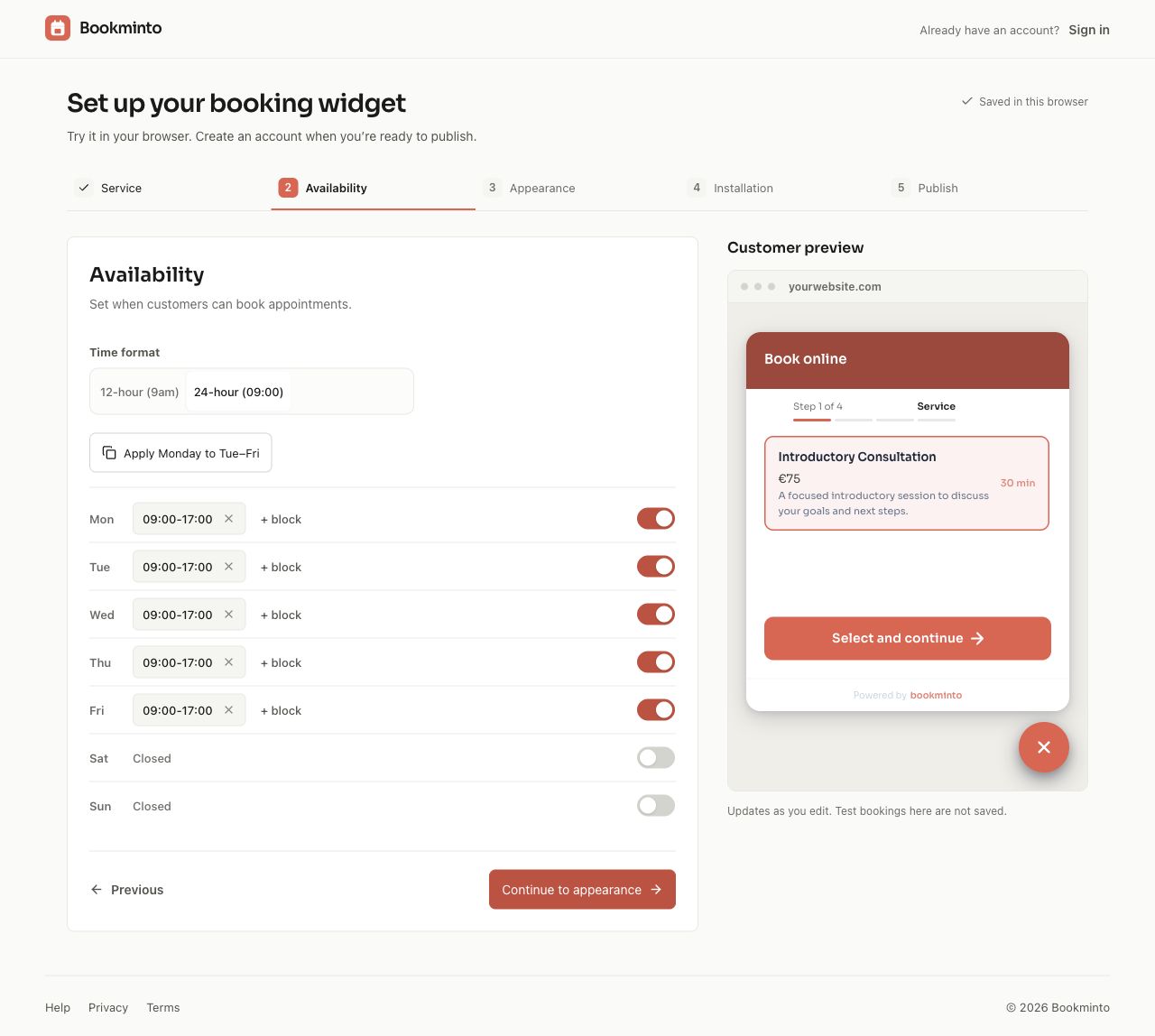The height and width of the screenshot is (1036, 1155).
Task: Click Continue to appearance
Action: point(582,890)
